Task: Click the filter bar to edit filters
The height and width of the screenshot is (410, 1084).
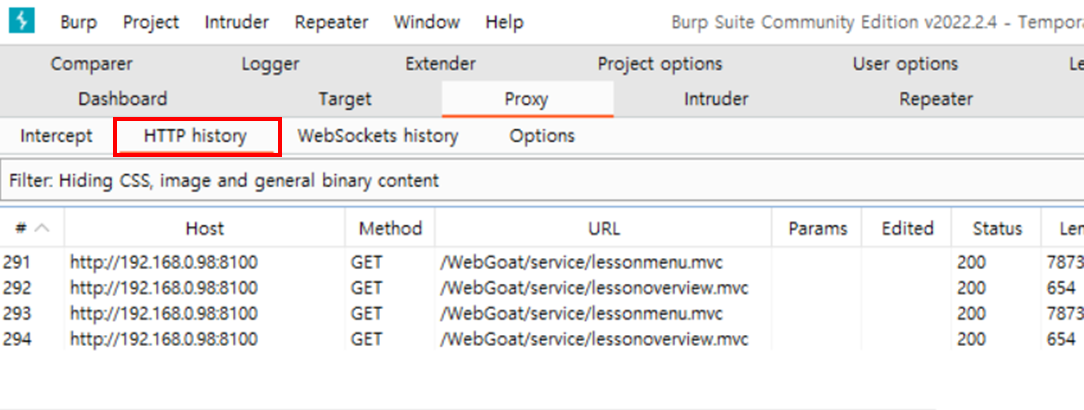Action: click(540, 181)
